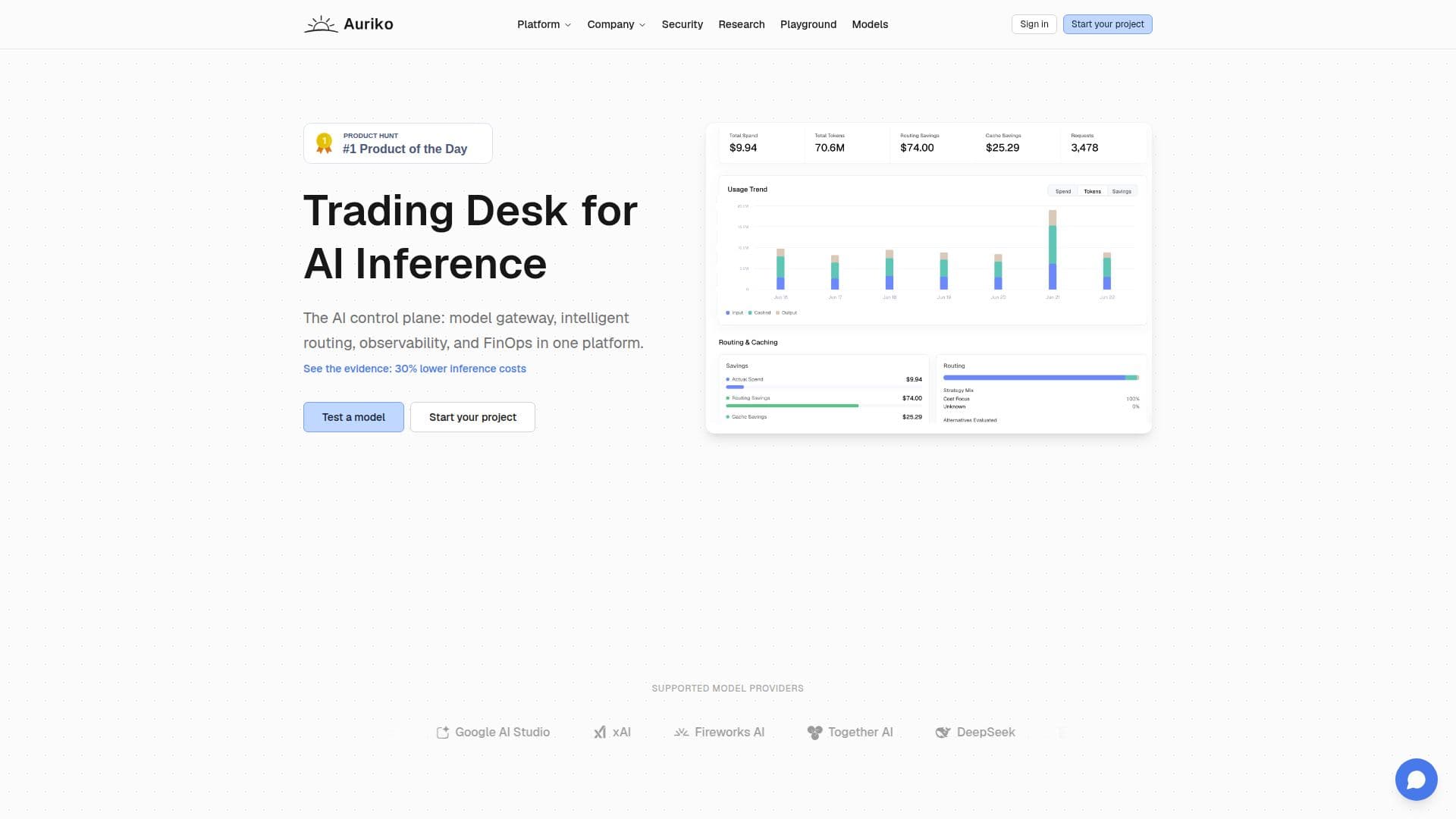This screenshot has width=1456, height=819.
Task: Click the Auriko brand name text
Action: click(369, 24)
